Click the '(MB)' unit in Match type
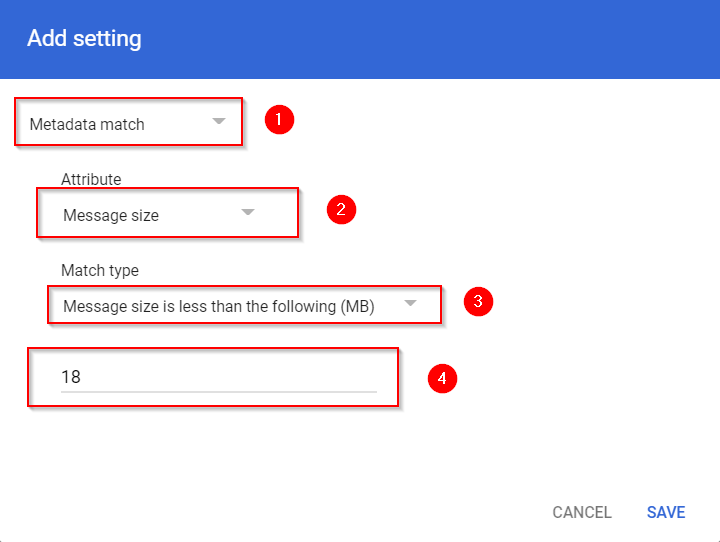Viewport: 720px width, 542px height. [356, 307]
